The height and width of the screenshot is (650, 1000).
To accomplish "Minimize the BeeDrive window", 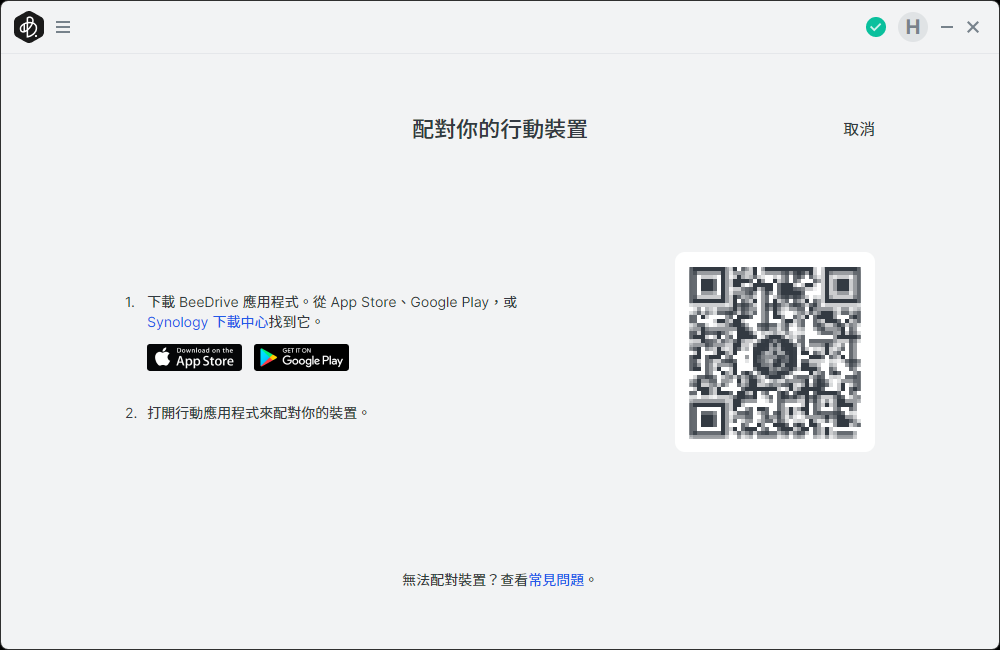I will (947, 28).
